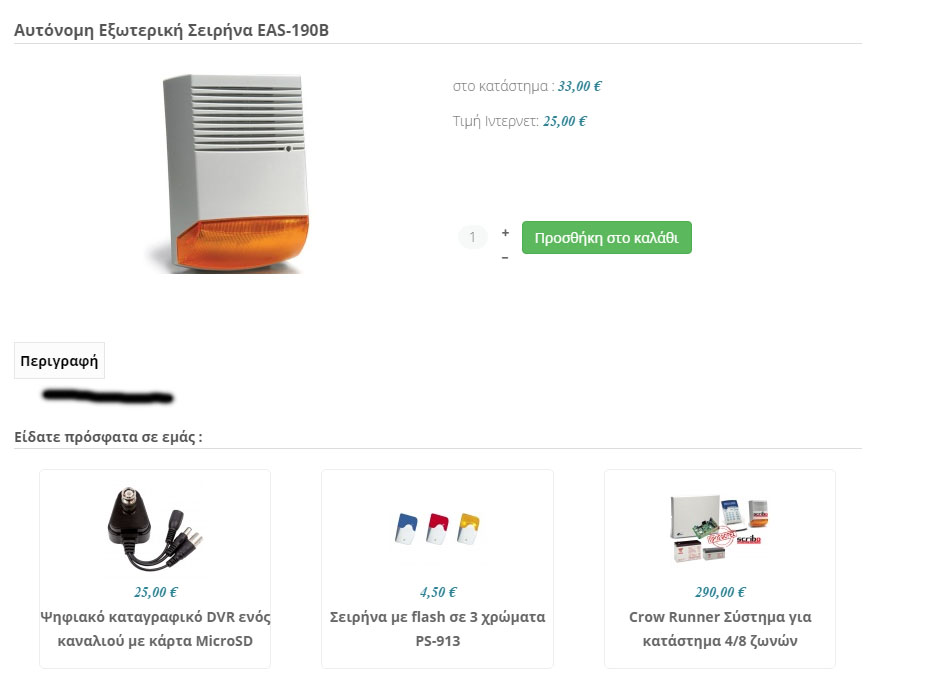Click the Crow Runner Σύστημα product link
The image size is (944, 690).
pos(720,629)
